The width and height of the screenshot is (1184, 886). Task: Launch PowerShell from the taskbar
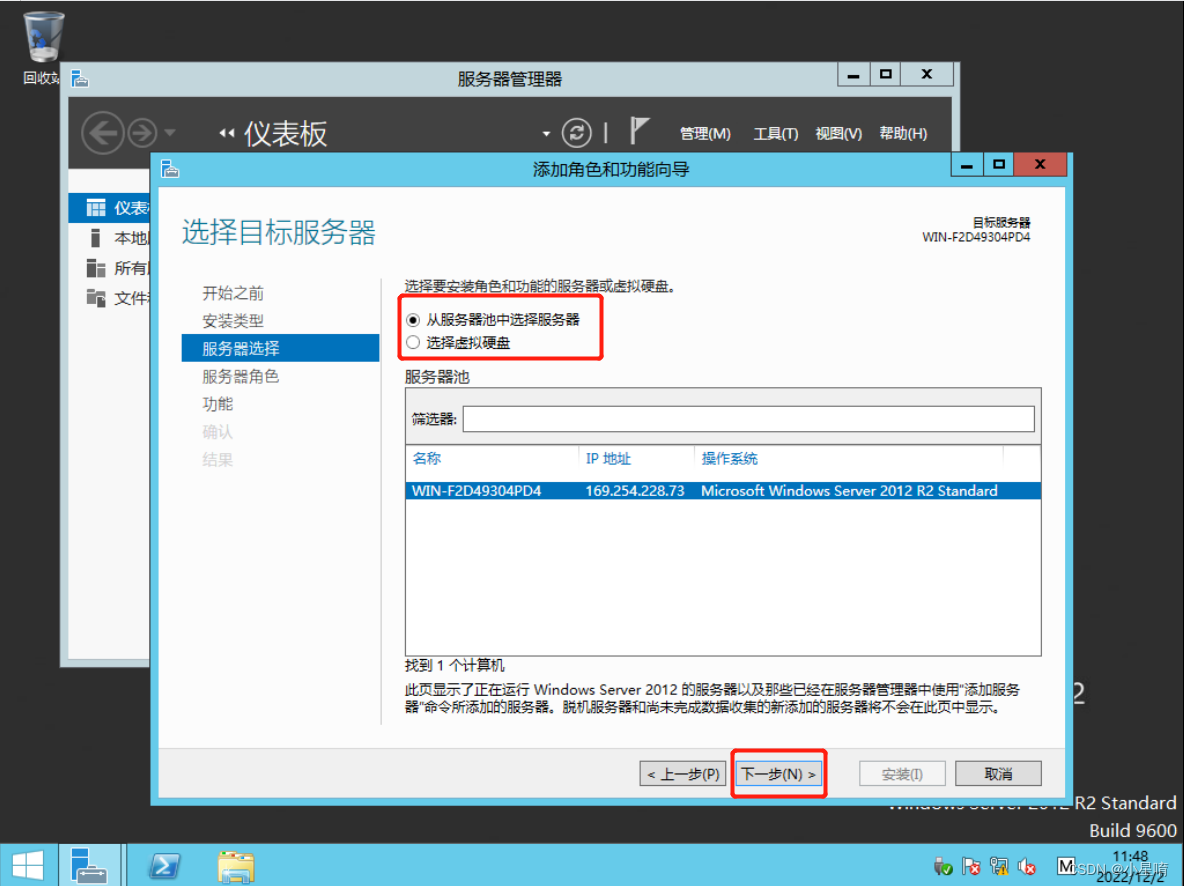[x=164, y=865]
